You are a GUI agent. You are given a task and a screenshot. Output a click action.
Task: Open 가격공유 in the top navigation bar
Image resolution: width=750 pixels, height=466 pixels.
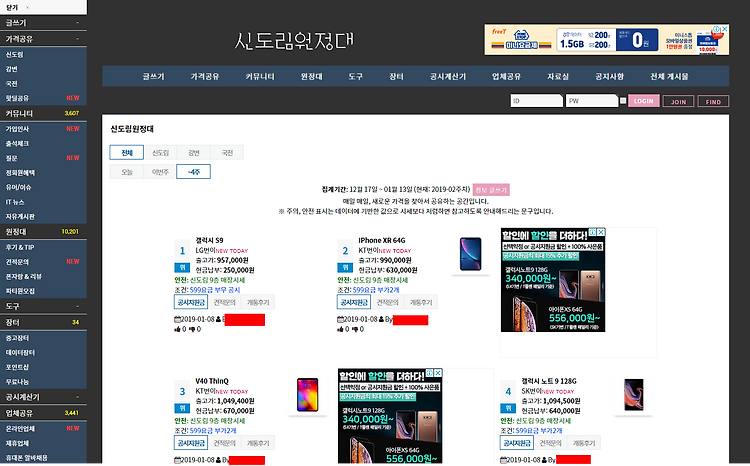[x=205, y=77]
